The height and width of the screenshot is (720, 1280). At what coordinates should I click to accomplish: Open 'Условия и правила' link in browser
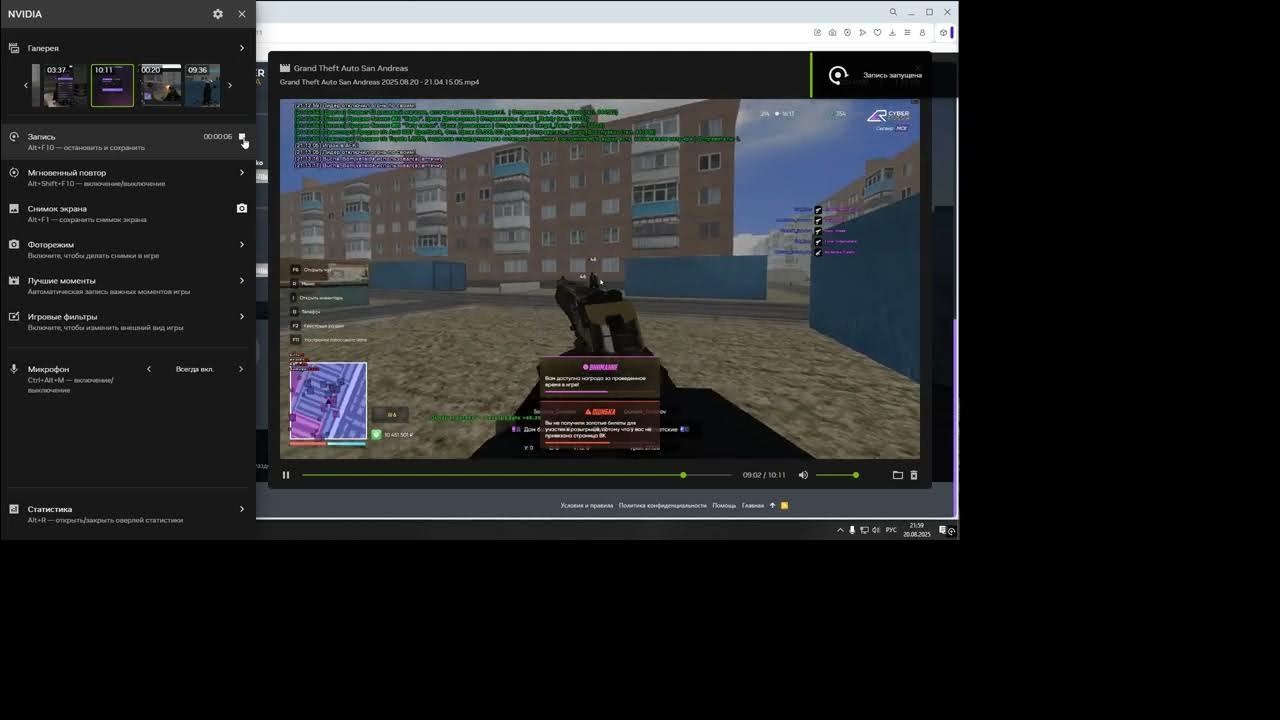coord(587,505)
